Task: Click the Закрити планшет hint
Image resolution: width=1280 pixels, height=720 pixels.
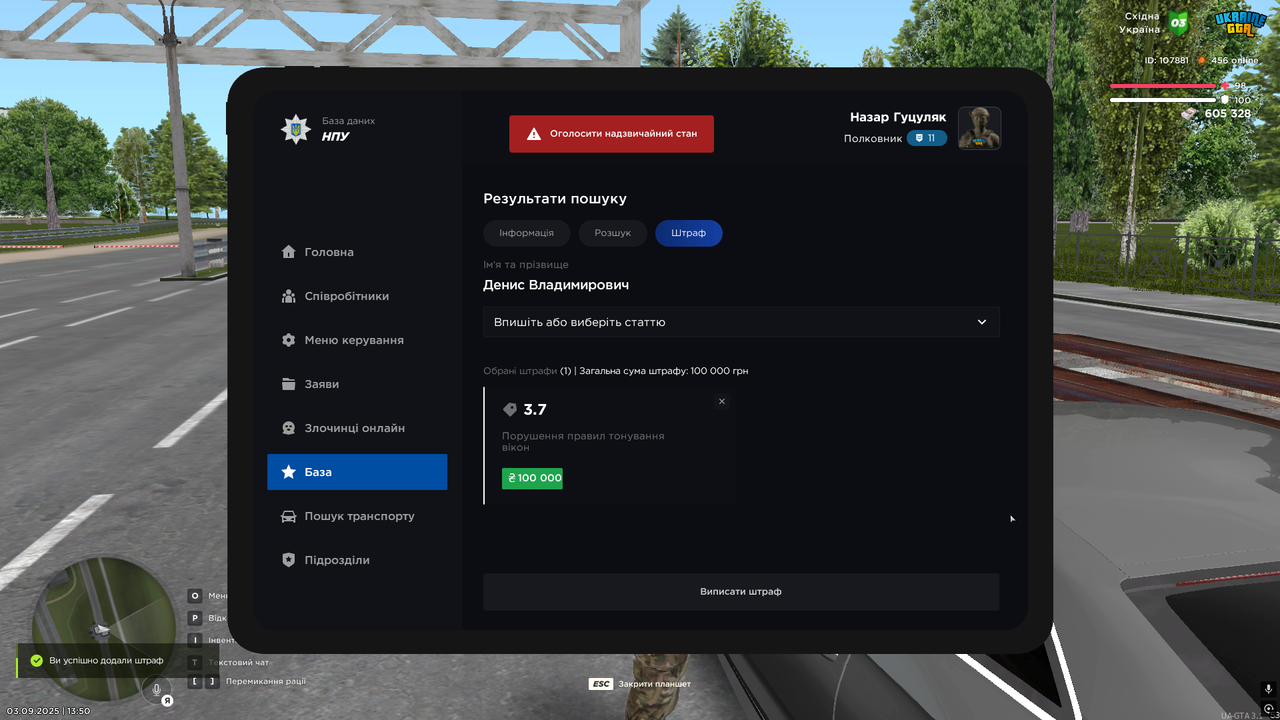Action: tap(655, 684)
